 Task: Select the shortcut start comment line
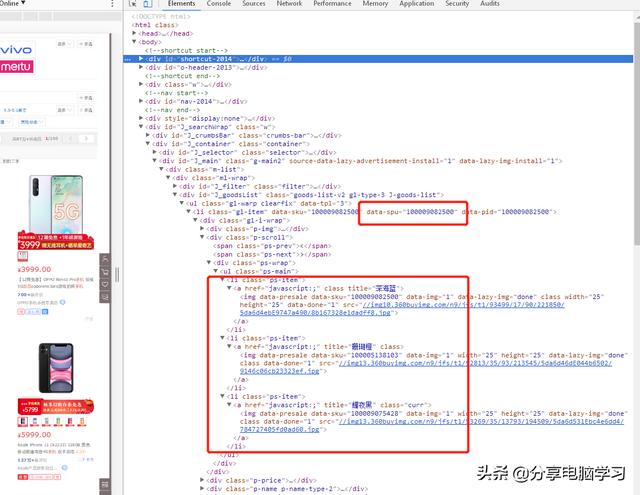[186, 50]
